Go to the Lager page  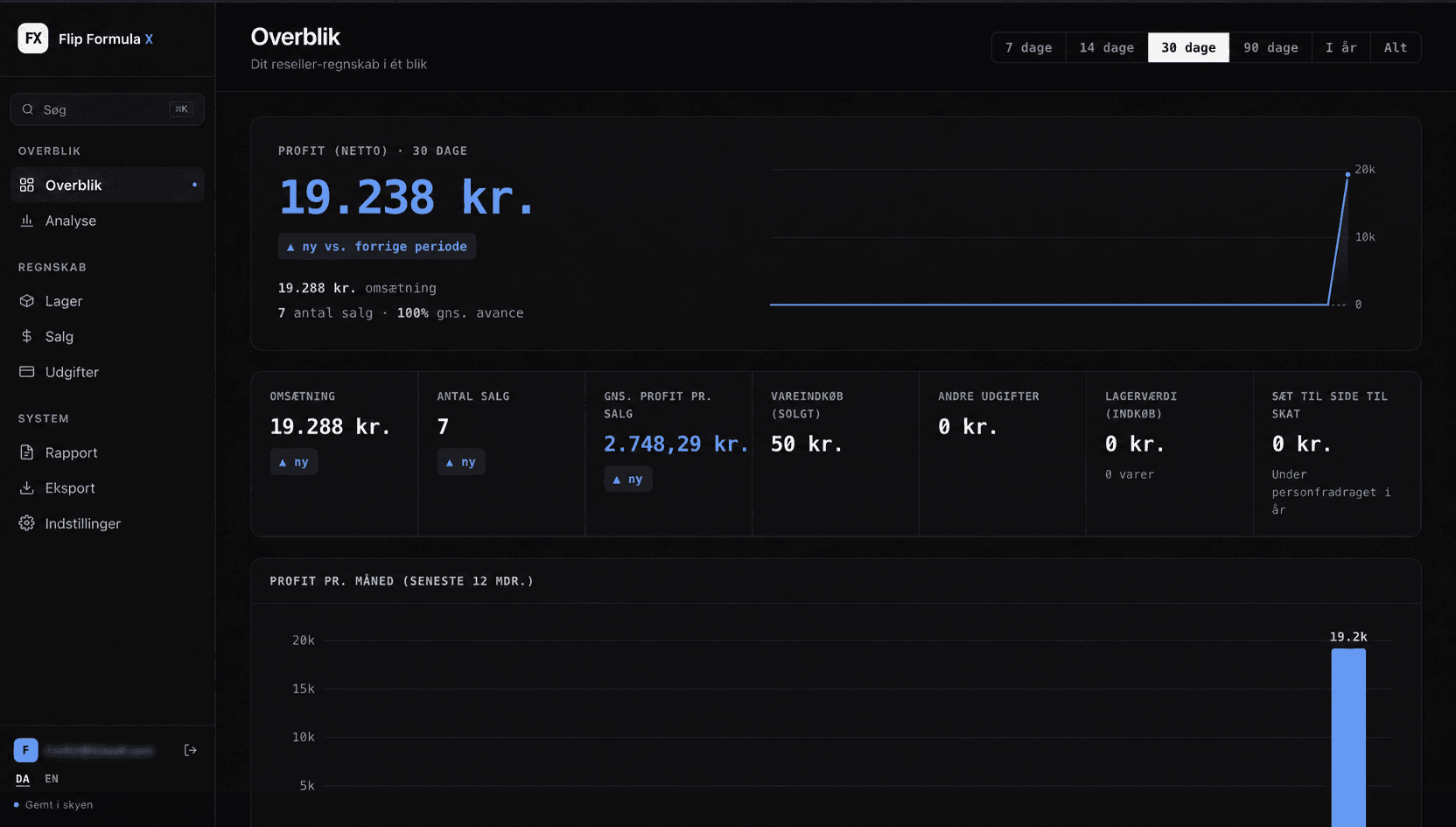coord(107,301)
